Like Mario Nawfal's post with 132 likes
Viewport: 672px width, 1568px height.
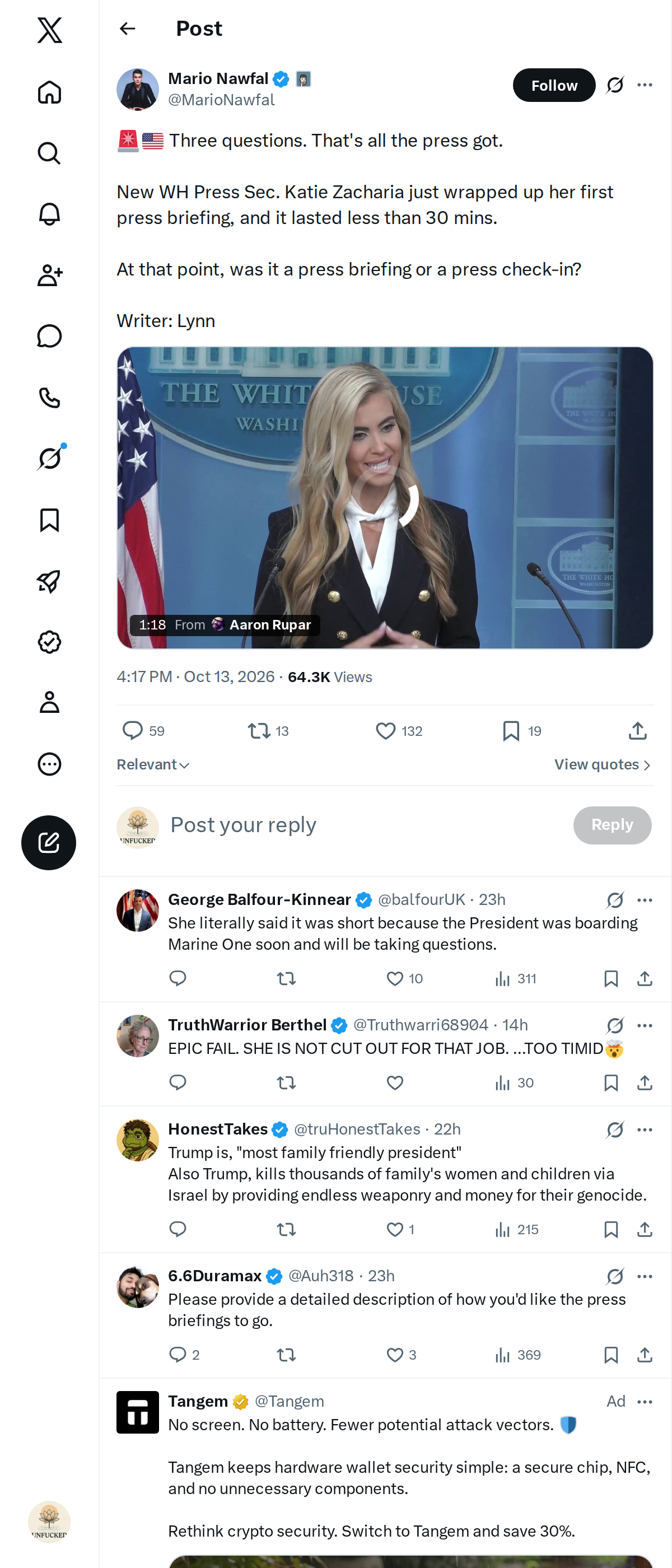[x=399, y=730]
